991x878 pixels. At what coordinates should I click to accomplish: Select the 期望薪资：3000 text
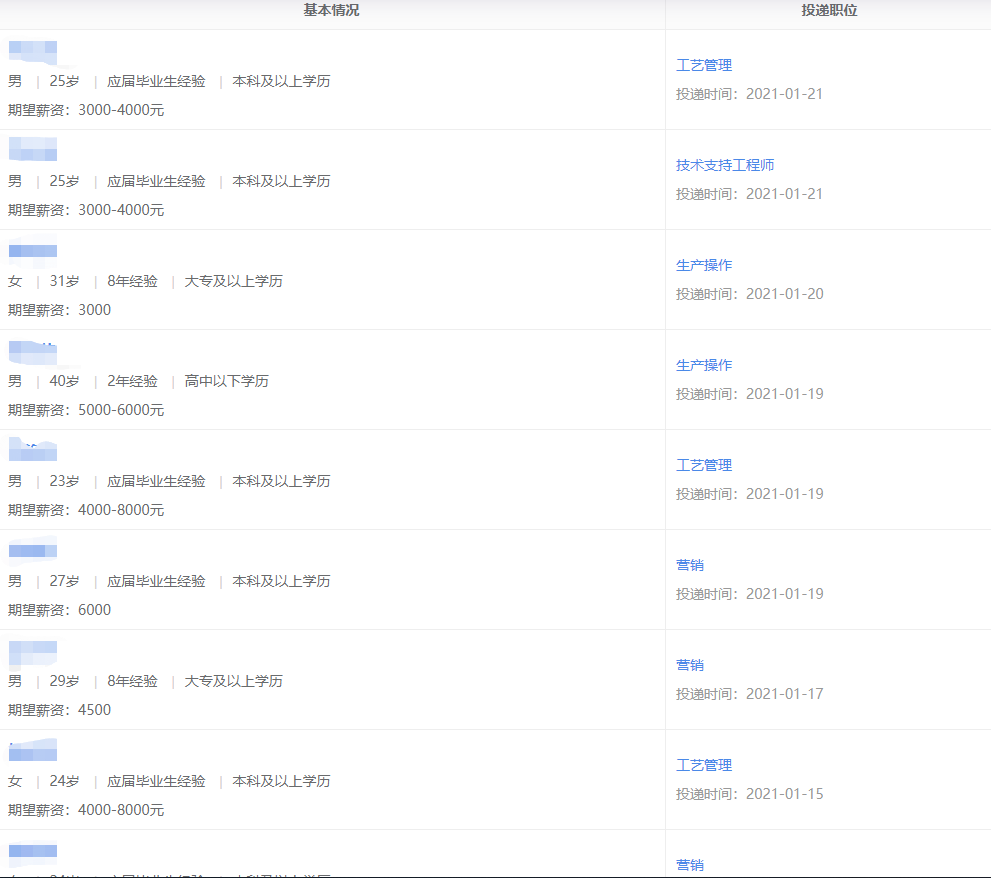point(59,310)
